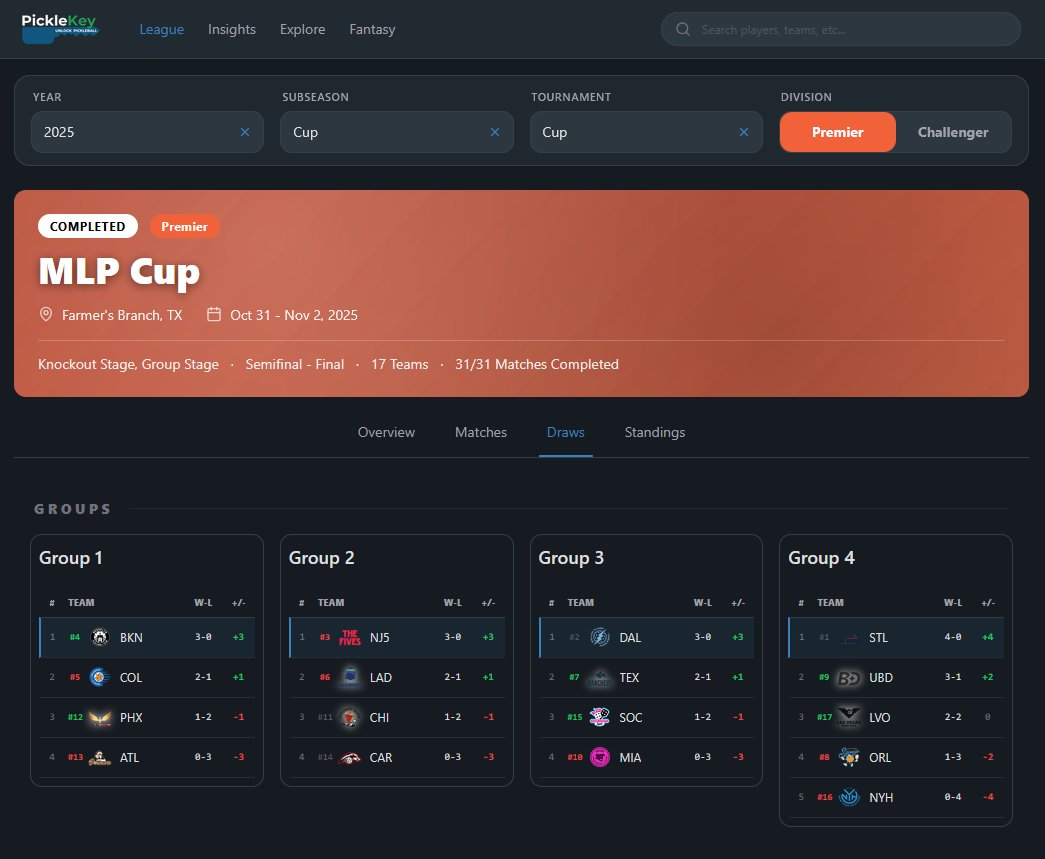Open the TEX team logo
This screenshot has width=1045, height=859.
[600, 677]
